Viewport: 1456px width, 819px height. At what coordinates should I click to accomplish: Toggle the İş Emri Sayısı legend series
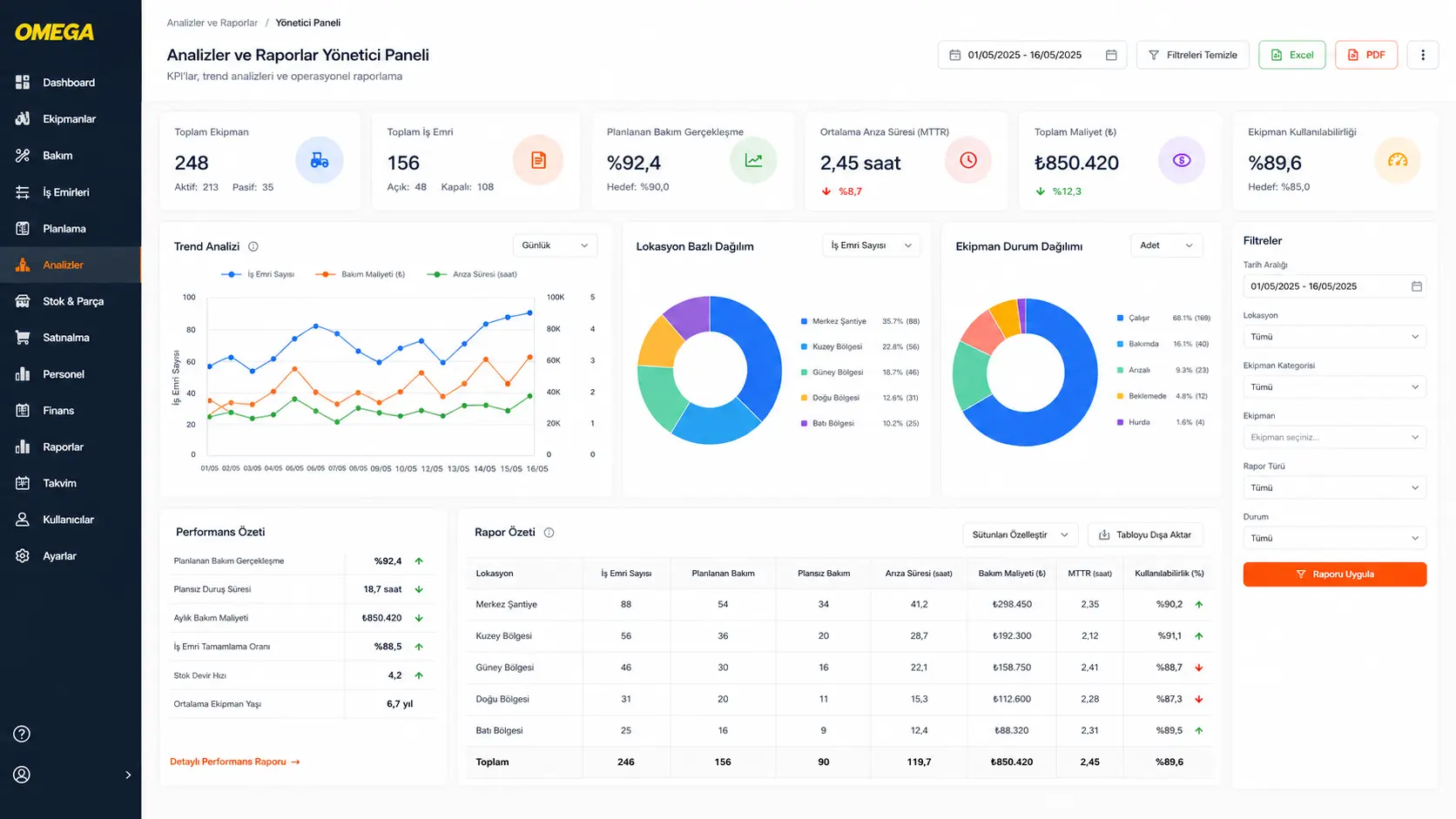point(258,274)
